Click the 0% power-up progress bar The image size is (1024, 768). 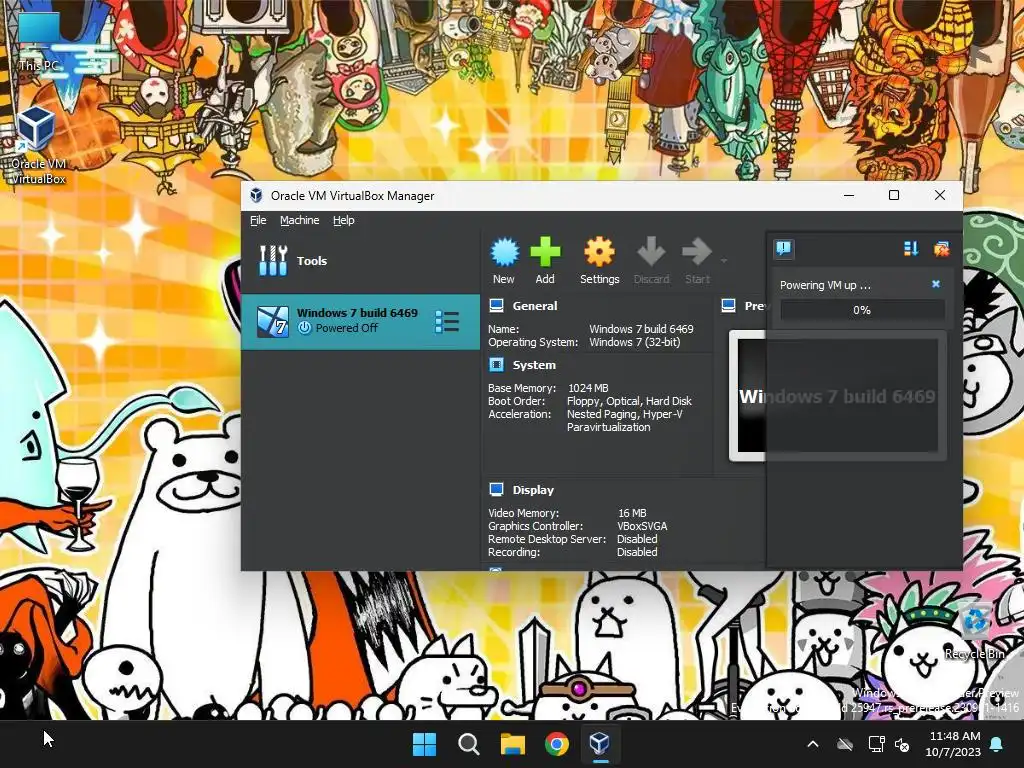[862, 310]
